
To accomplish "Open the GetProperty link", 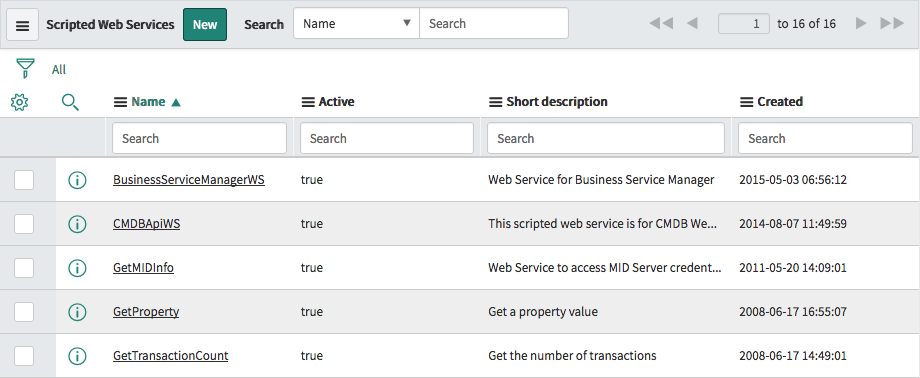I will tap(146, 312).
